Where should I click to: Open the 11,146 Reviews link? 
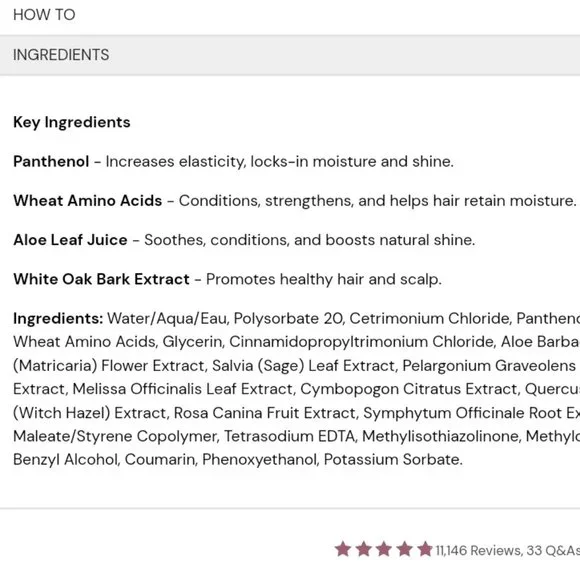(x=479, y=550)
